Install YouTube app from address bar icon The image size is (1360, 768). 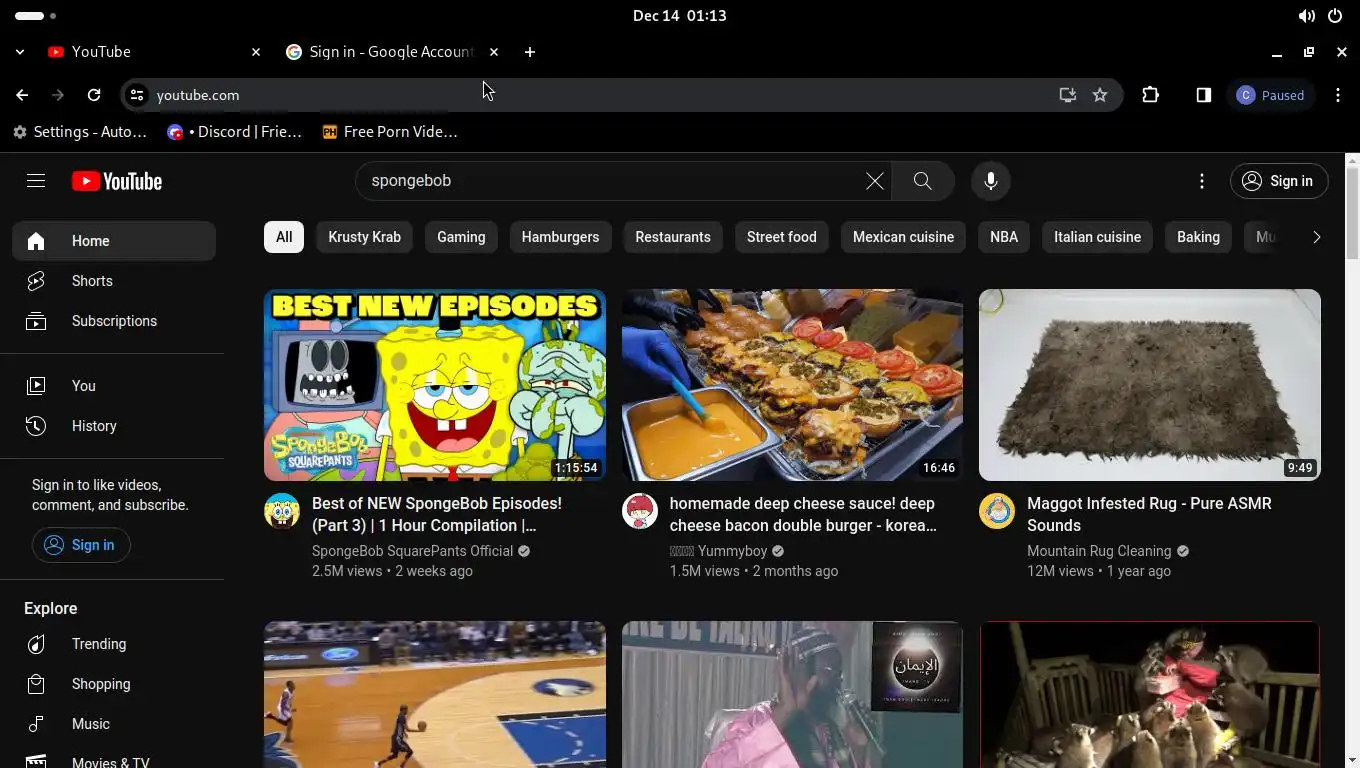(1068, 95)
